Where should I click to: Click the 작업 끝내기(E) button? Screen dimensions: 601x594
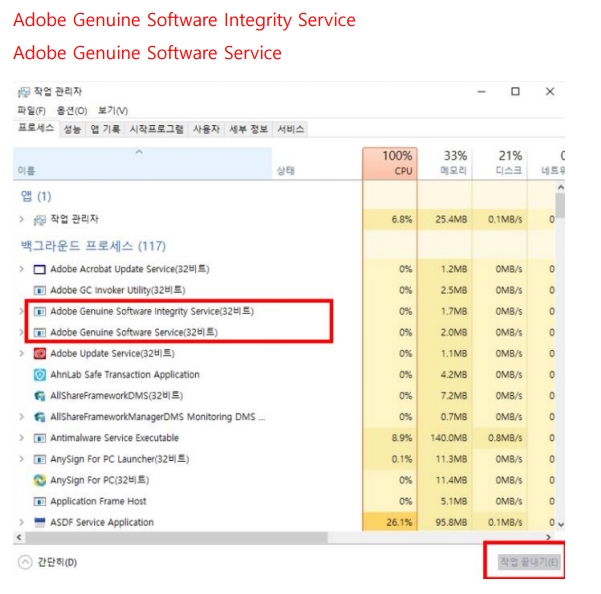coord(529,562)
